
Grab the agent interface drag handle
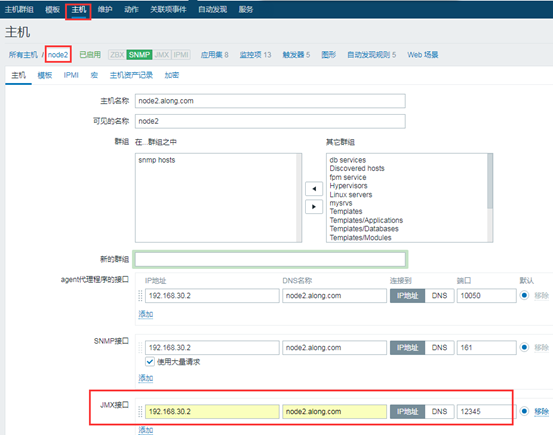[x=140, y=296]
